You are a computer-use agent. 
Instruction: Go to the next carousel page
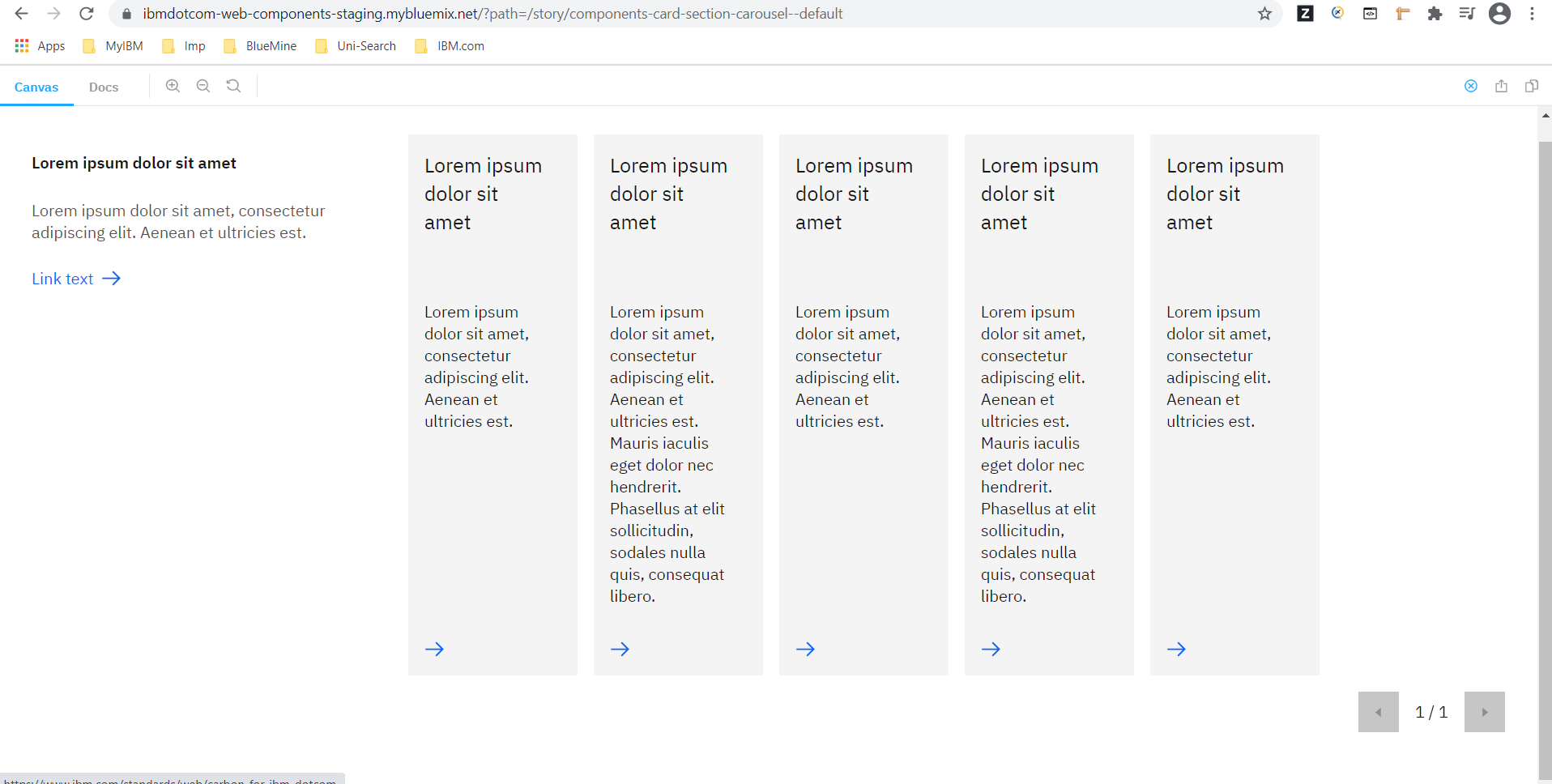[x=1484, y=712]
